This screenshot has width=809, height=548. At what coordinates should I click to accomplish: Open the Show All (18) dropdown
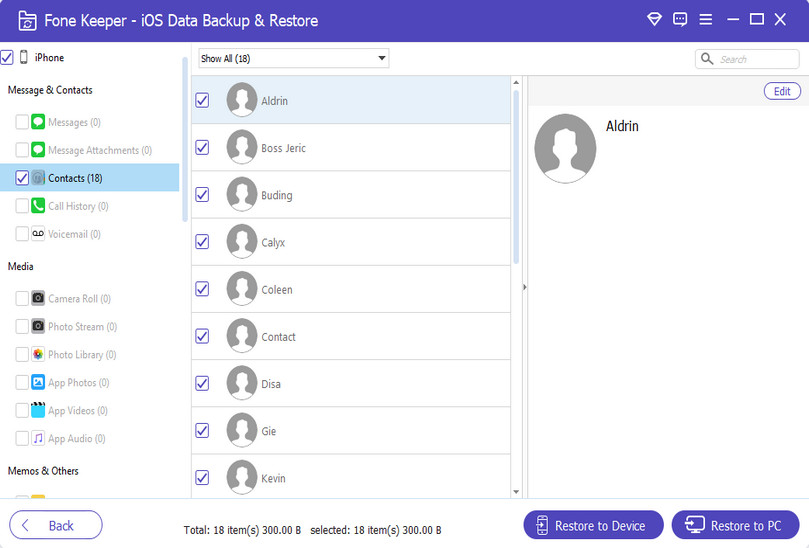(x=293, y=59)
